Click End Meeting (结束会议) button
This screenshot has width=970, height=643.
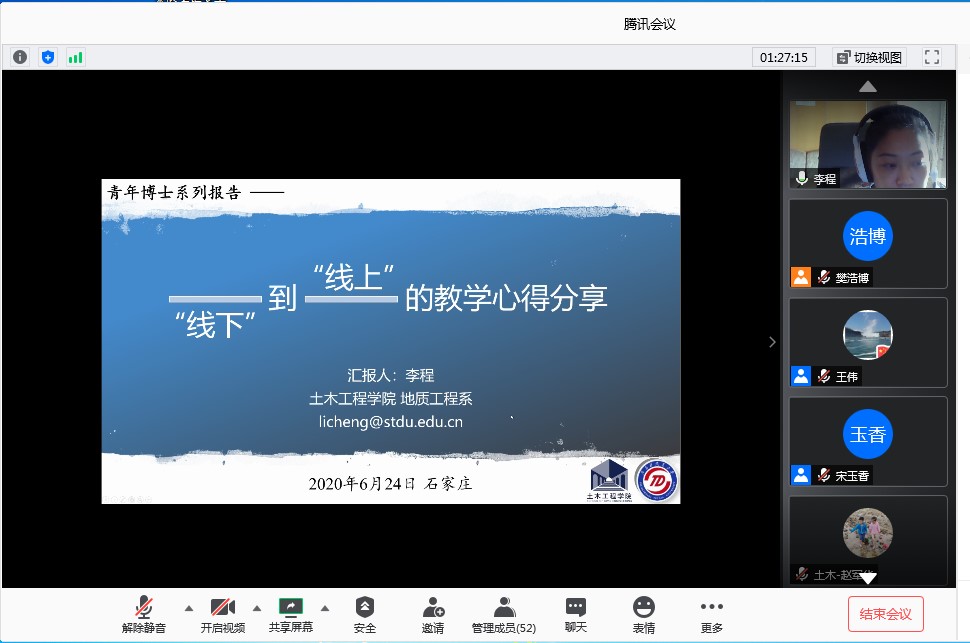885,613
